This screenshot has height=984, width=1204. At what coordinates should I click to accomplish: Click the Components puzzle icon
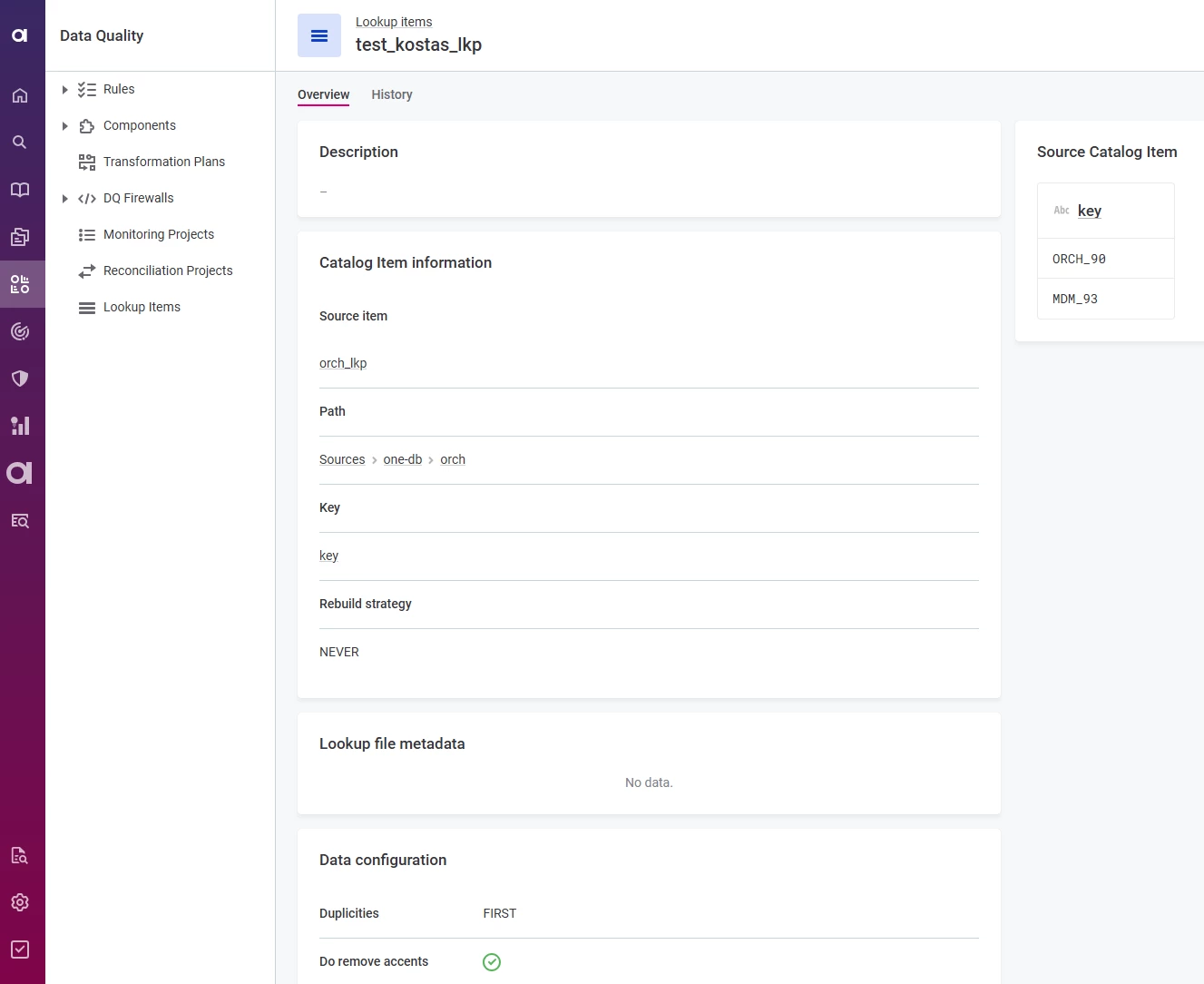pos(87,125)
